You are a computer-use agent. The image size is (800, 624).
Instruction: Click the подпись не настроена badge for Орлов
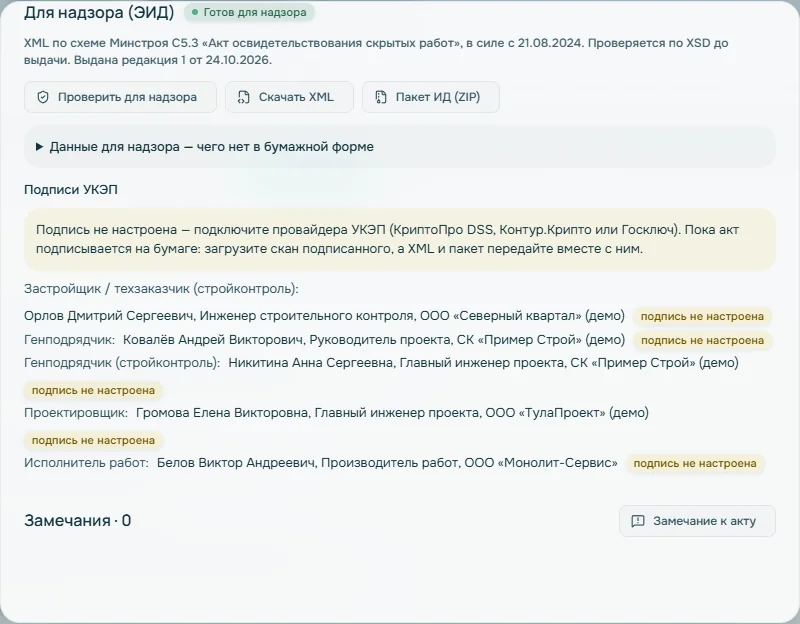[x=702, y=316]
